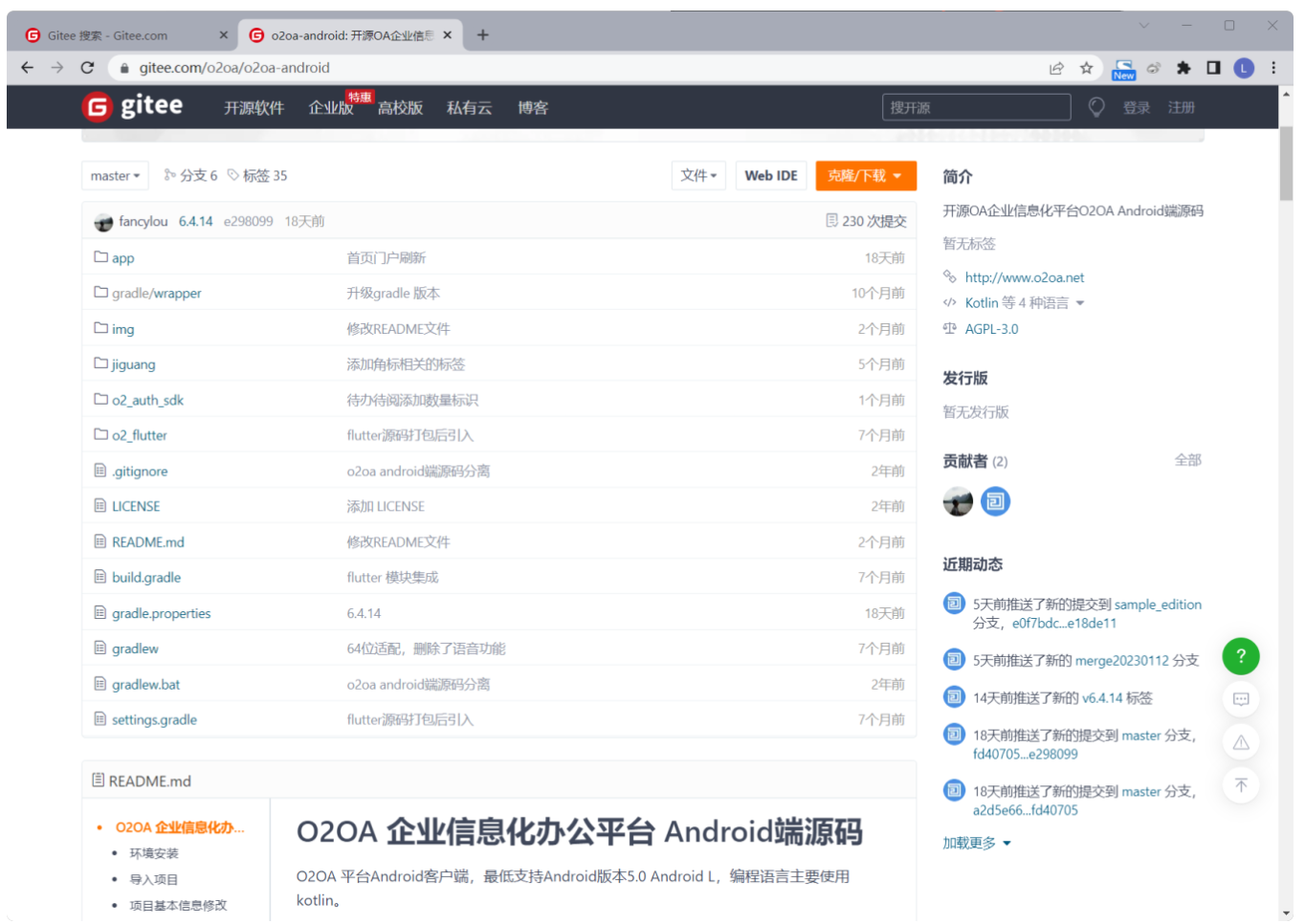The image size is (1305, 924).
Task: Click the Web IDE button
Action: (x=771, y=175)
